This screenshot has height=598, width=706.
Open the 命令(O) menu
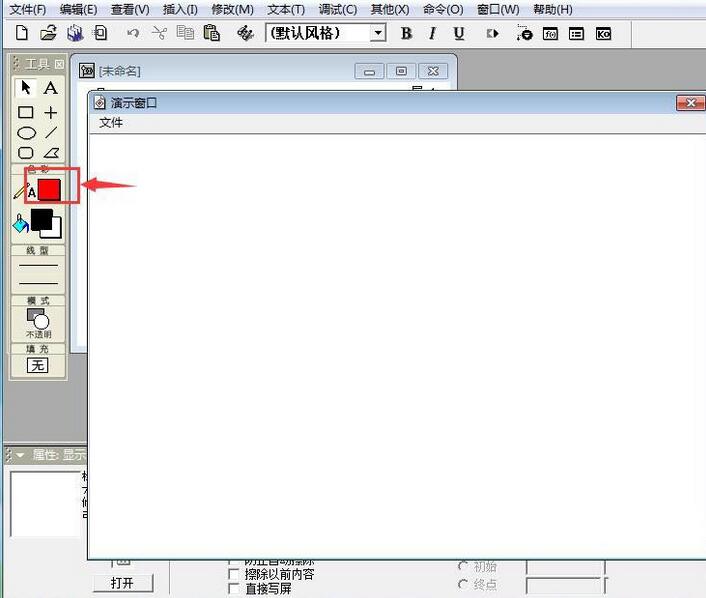443,9
